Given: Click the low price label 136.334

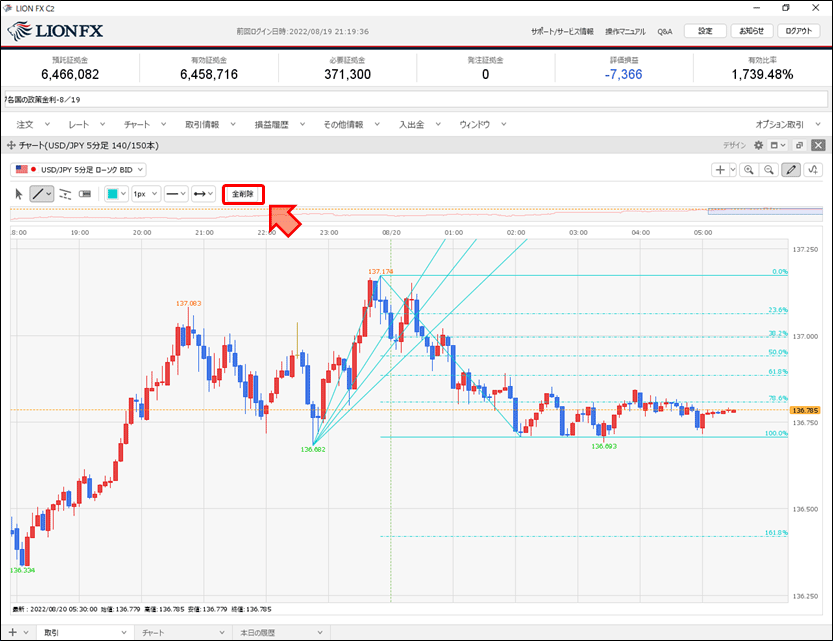Looking at the screenshot, I should coord(22,570).
